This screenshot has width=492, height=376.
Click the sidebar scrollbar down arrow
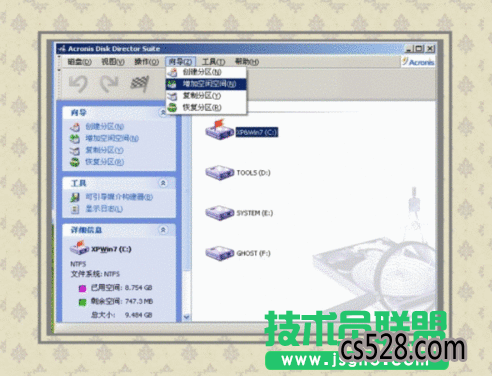tap(186, 317)
